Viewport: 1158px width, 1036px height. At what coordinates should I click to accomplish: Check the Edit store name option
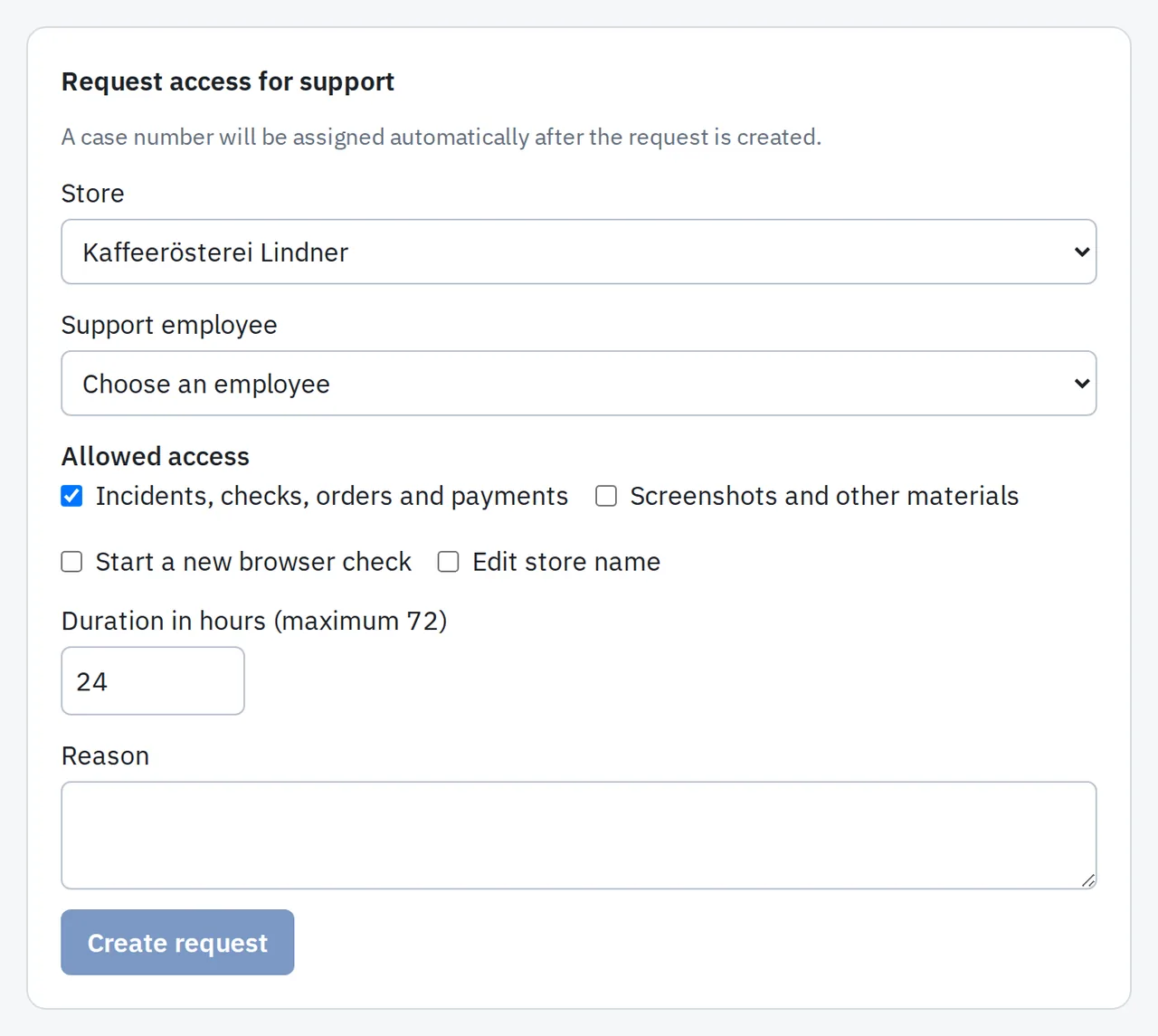449,562
